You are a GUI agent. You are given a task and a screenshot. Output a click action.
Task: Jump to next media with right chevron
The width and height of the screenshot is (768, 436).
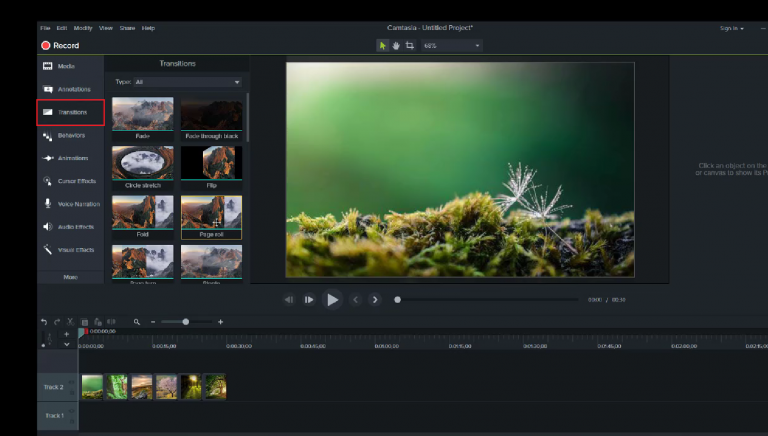tap(375, 299)
